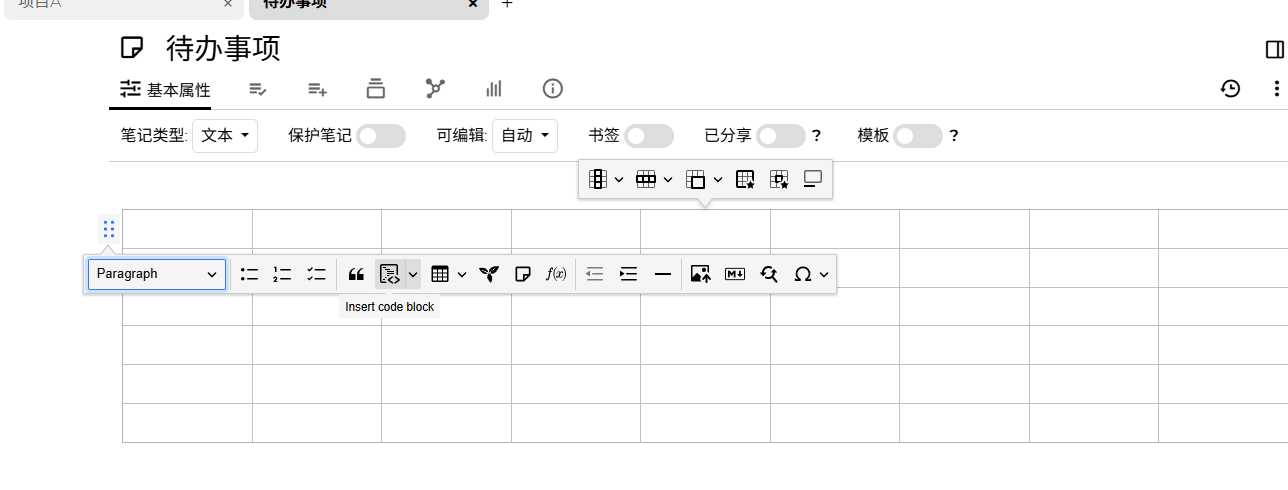Click the block drag handle dots
Image resolution: width=1288 pixels, height=490 pixels.
tap(109, 229)
